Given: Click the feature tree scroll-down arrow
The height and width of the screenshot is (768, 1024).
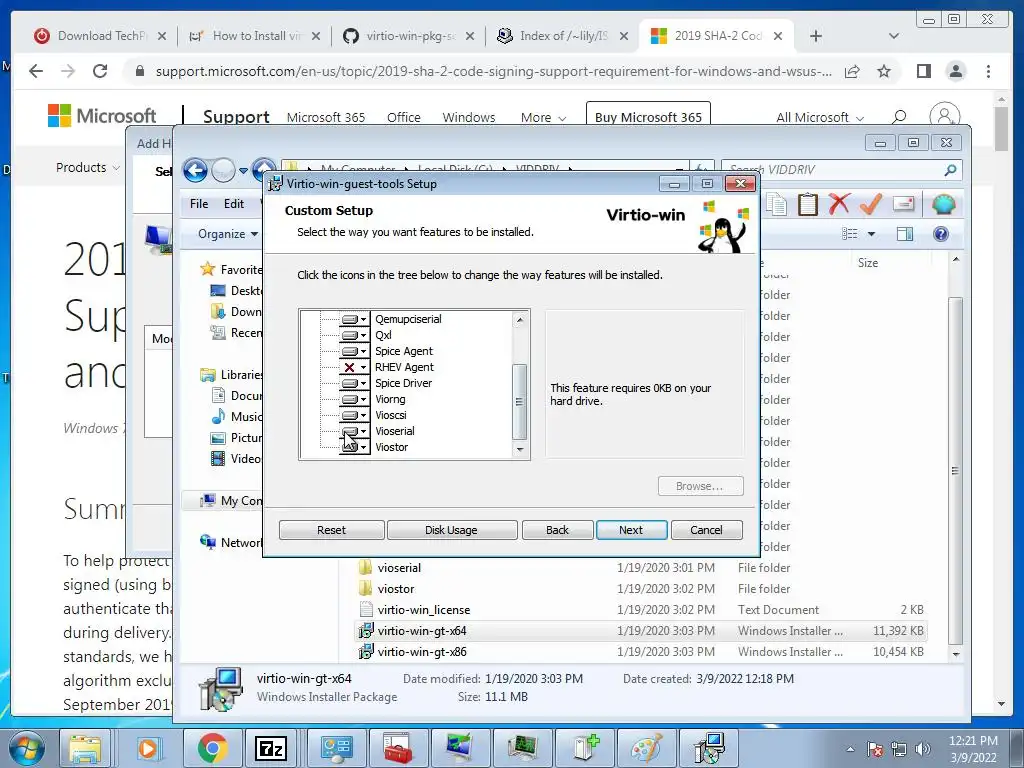Looking at the screenshot, I should 520,449.
